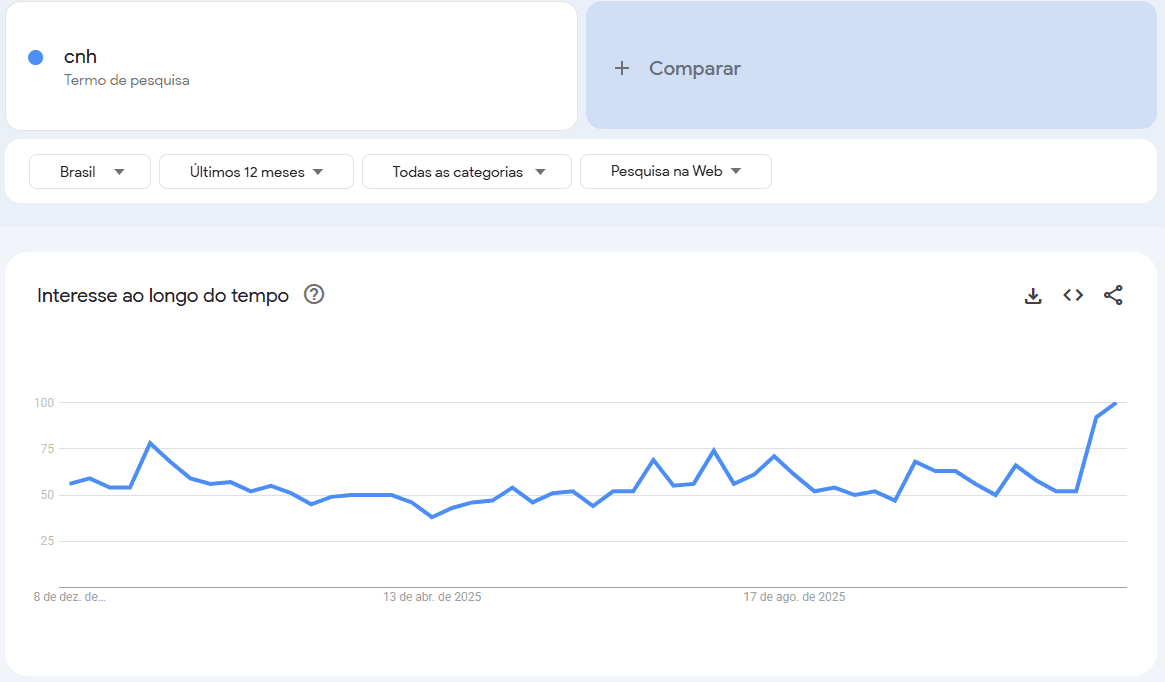Expand the Pesquisa na Web dropdown

(x=675, y=171)
